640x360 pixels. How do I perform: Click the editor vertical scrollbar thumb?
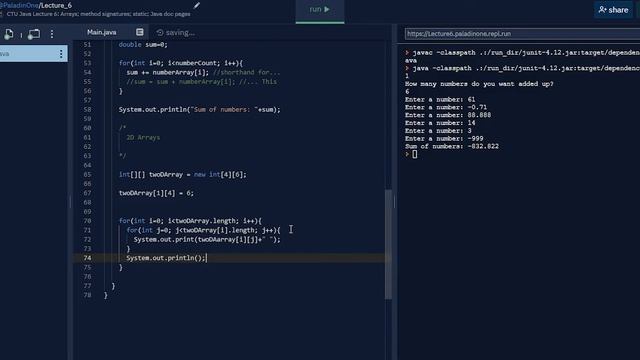388,244
